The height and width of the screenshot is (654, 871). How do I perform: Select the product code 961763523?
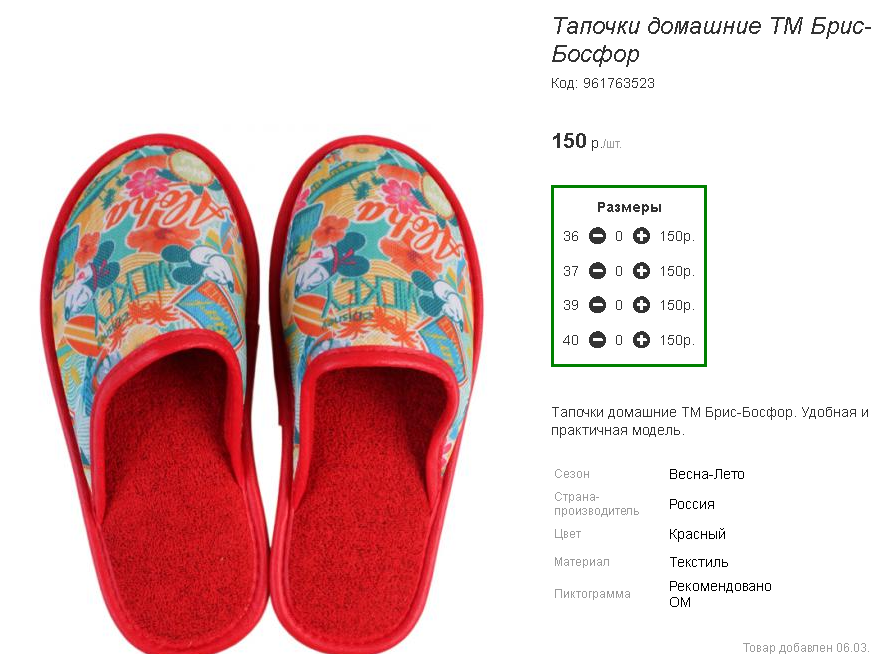[x=619, y=83]
